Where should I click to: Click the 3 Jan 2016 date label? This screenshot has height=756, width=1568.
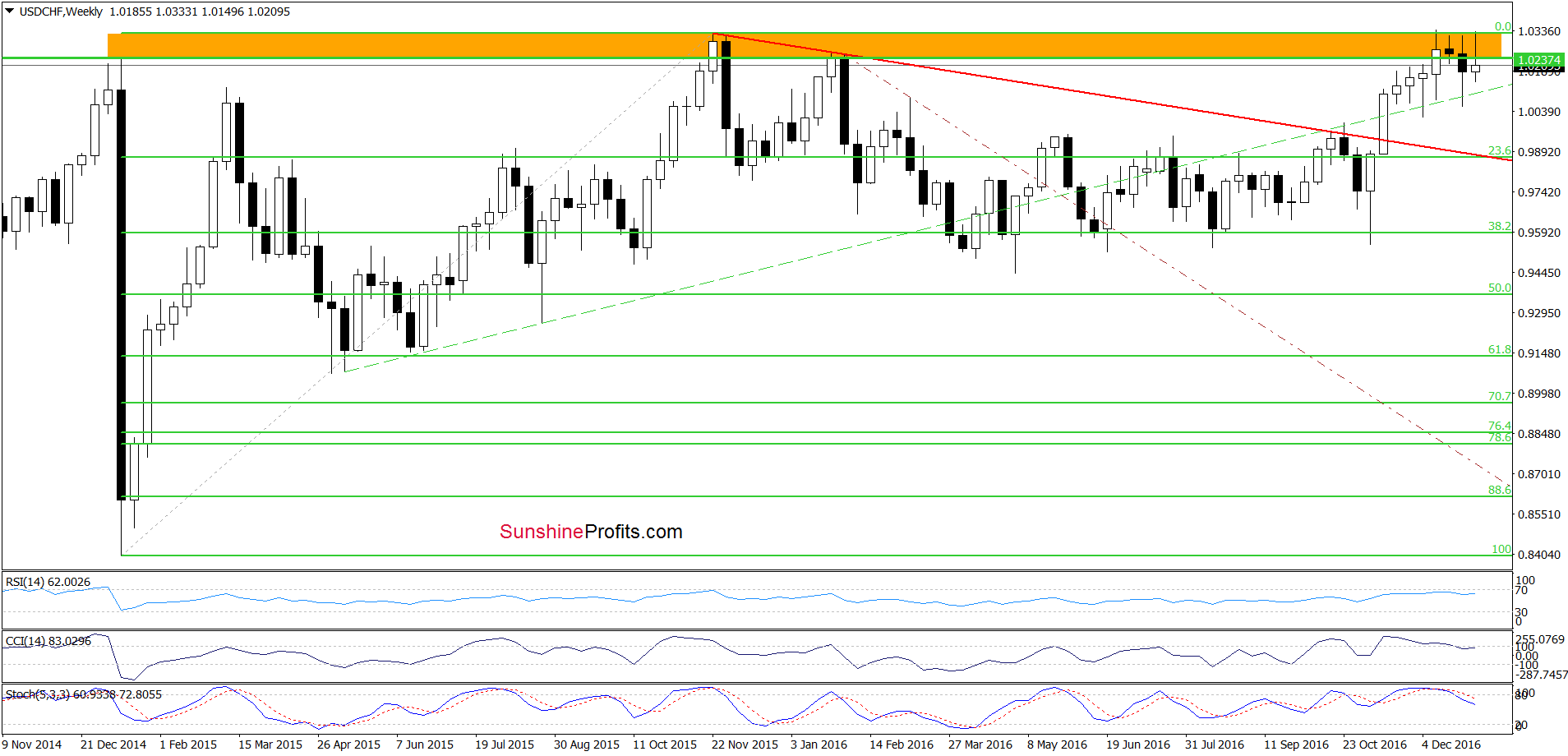[819, 744]
